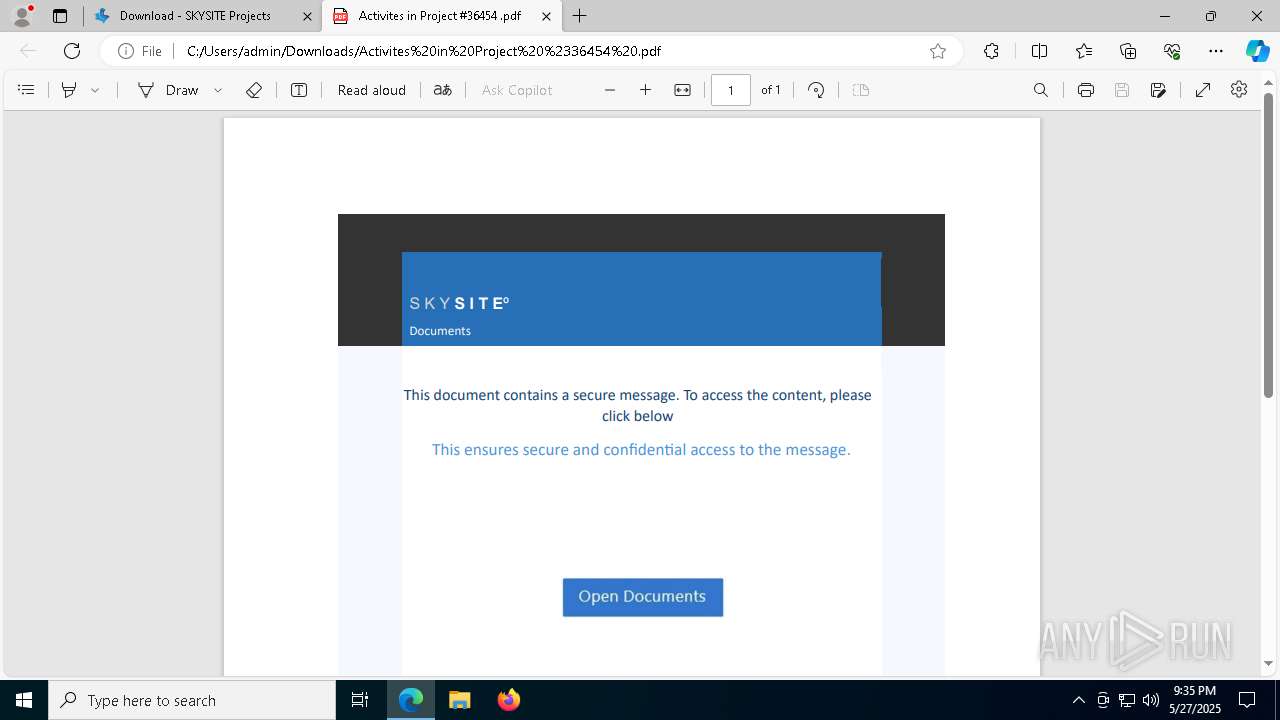The height and width of the screenshot is (720, 1280).
Task: Show hidden system tray icons
Action: pyautogui.click(x=1078, y=700)
